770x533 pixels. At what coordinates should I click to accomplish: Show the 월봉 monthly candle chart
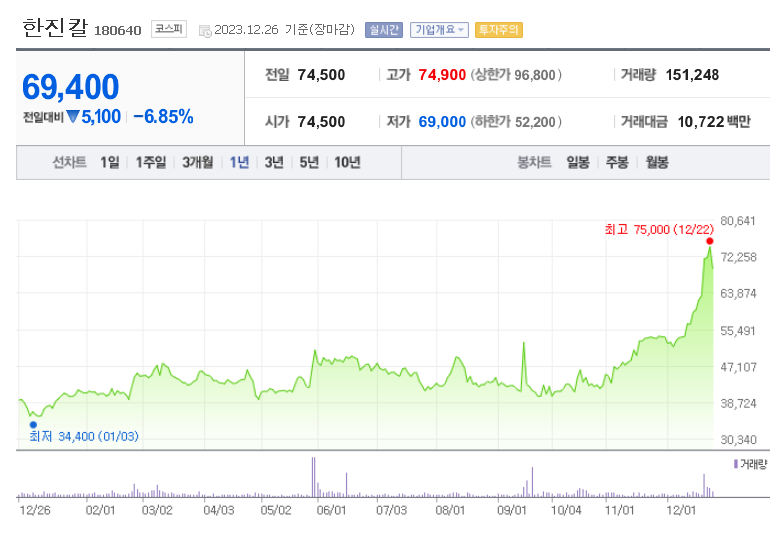[x=657, y=162]
